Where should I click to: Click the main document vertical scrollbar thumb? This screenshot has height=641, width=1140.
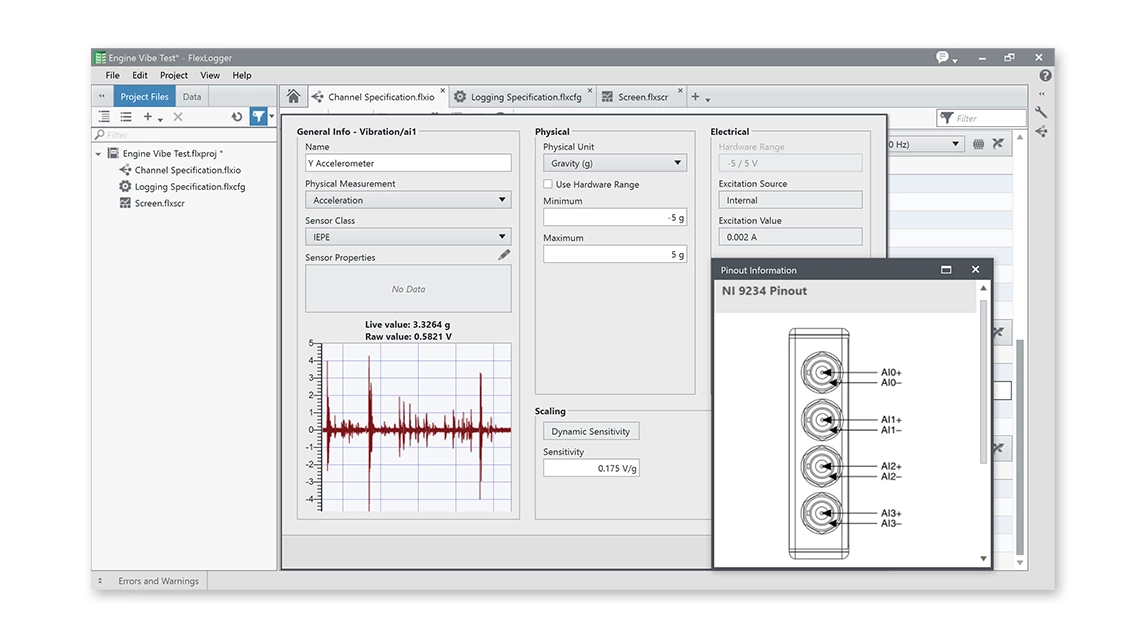1019,447
